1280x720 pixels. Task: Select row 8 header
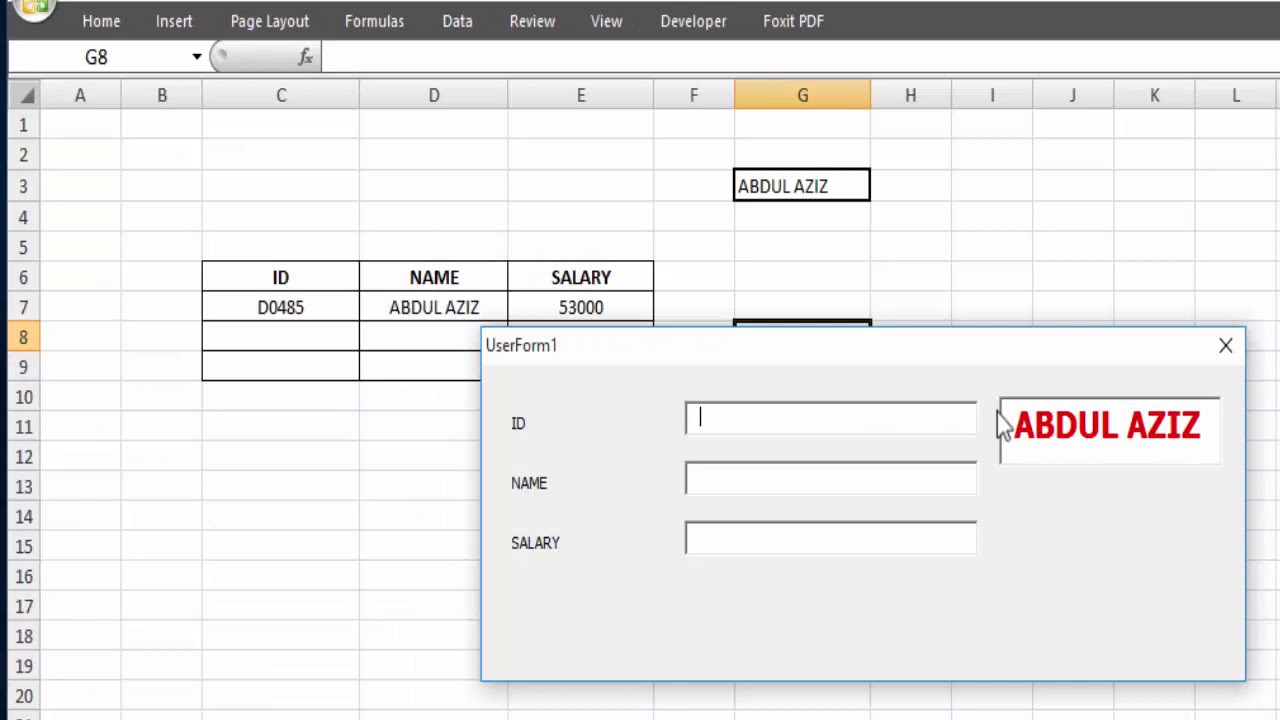click(24, 337)
